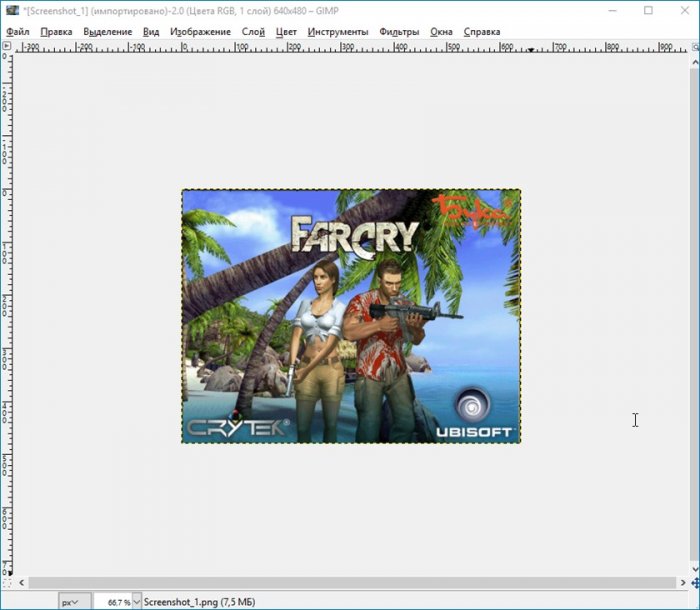The image size is (700, 610).
Task: Open the Изображение menu
Action: 200,32
